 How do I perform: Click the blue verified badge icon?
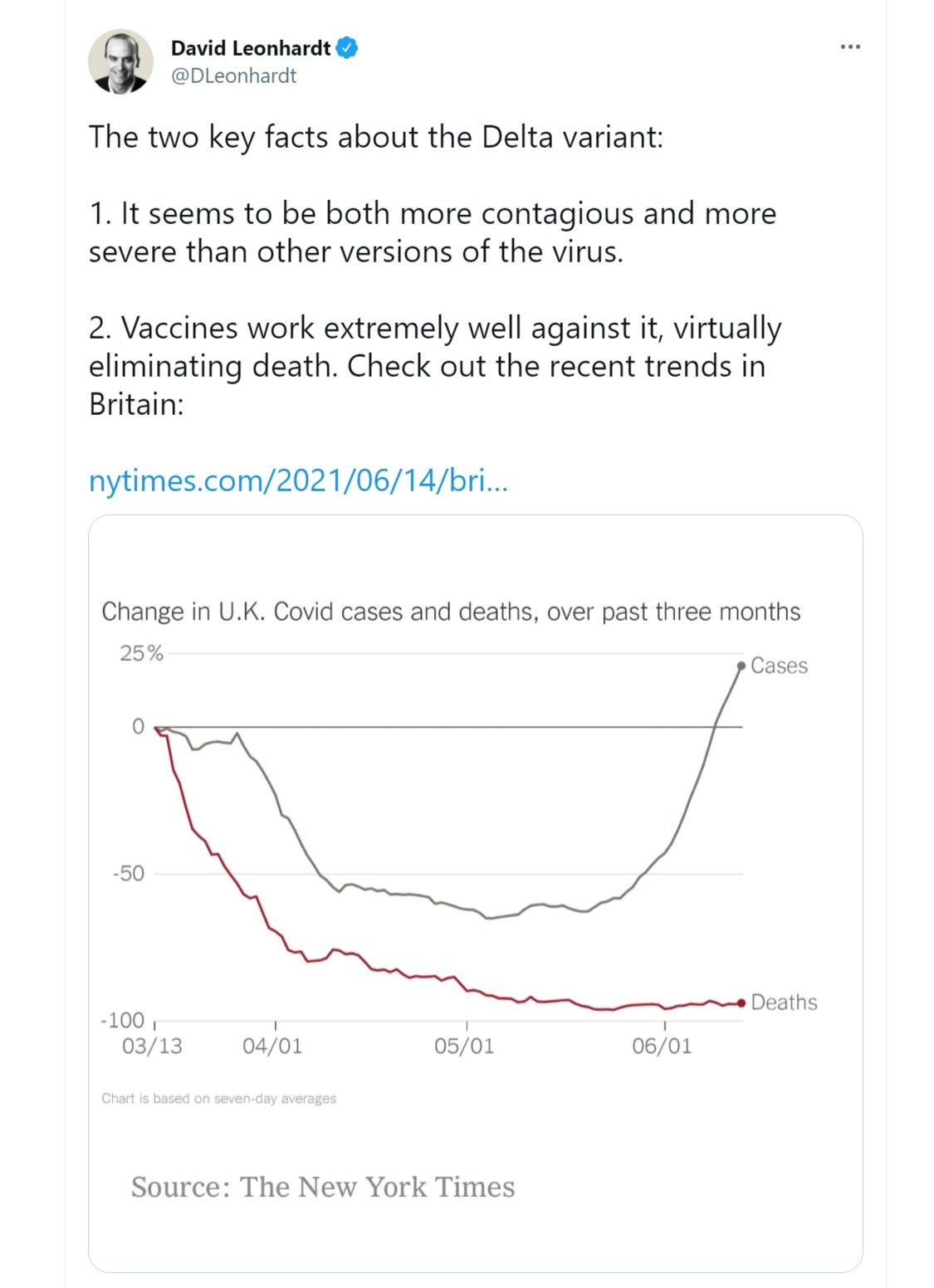pos(347,48)
